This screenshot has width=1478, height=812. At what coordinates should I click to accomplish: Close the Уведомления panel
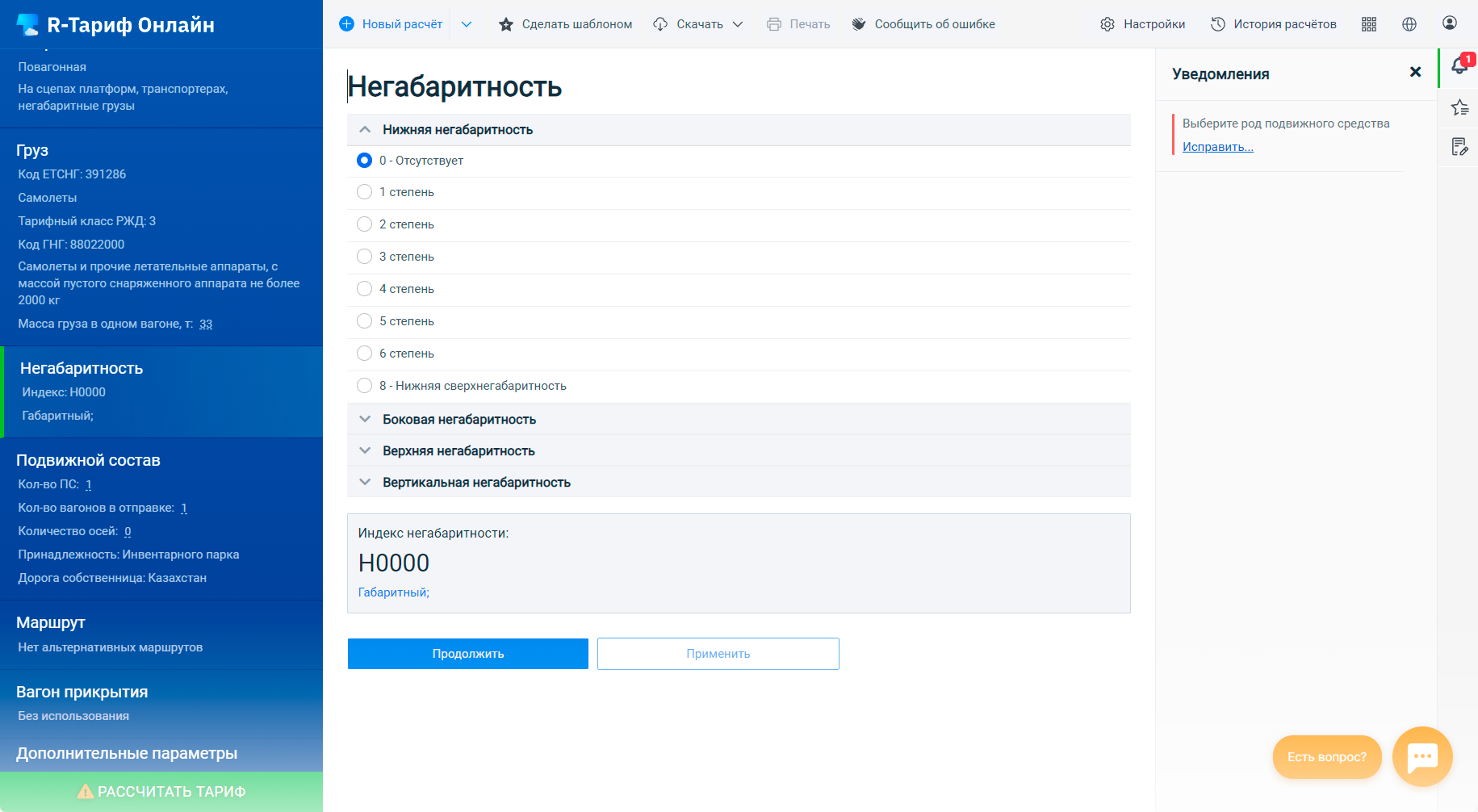pyautogui.click(x=1415, y=73)
